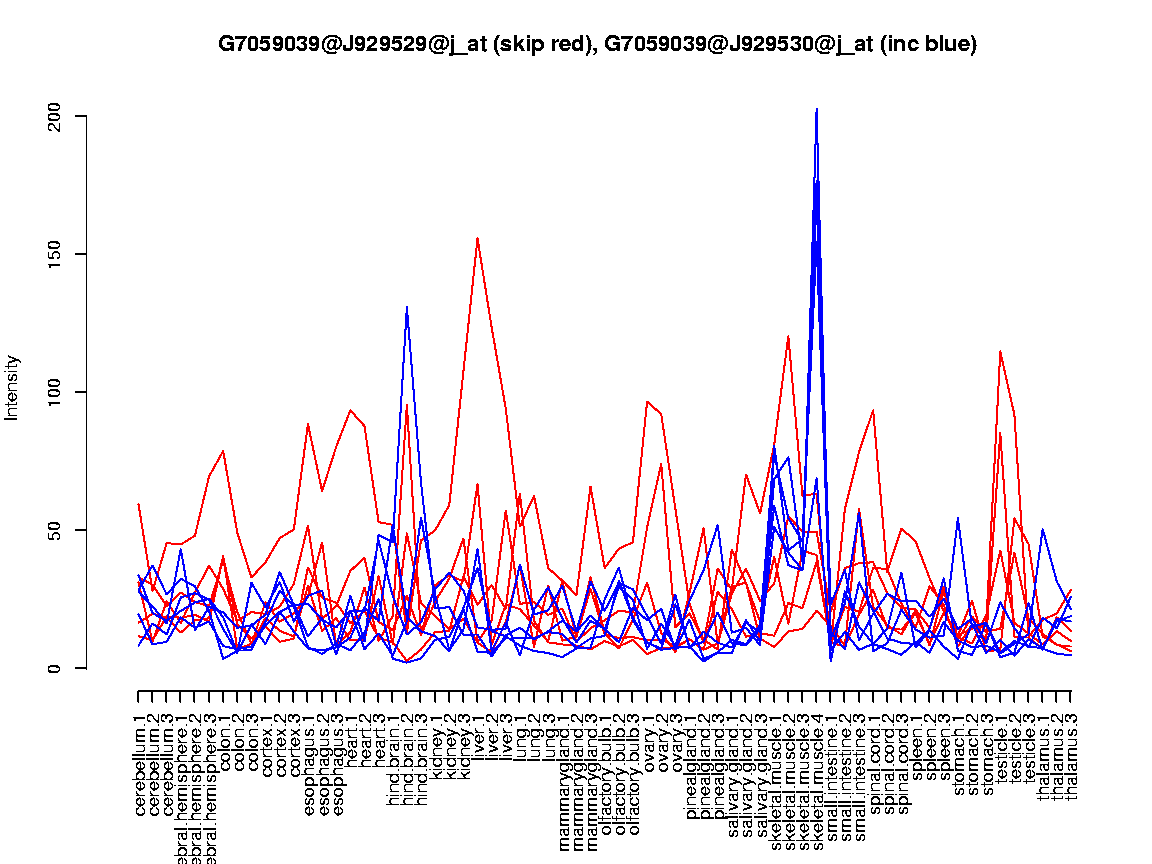Click the chart title at the top
The width and height of the screenshot is (1152, 864).
pyautogui.click(x=597, y=44)
